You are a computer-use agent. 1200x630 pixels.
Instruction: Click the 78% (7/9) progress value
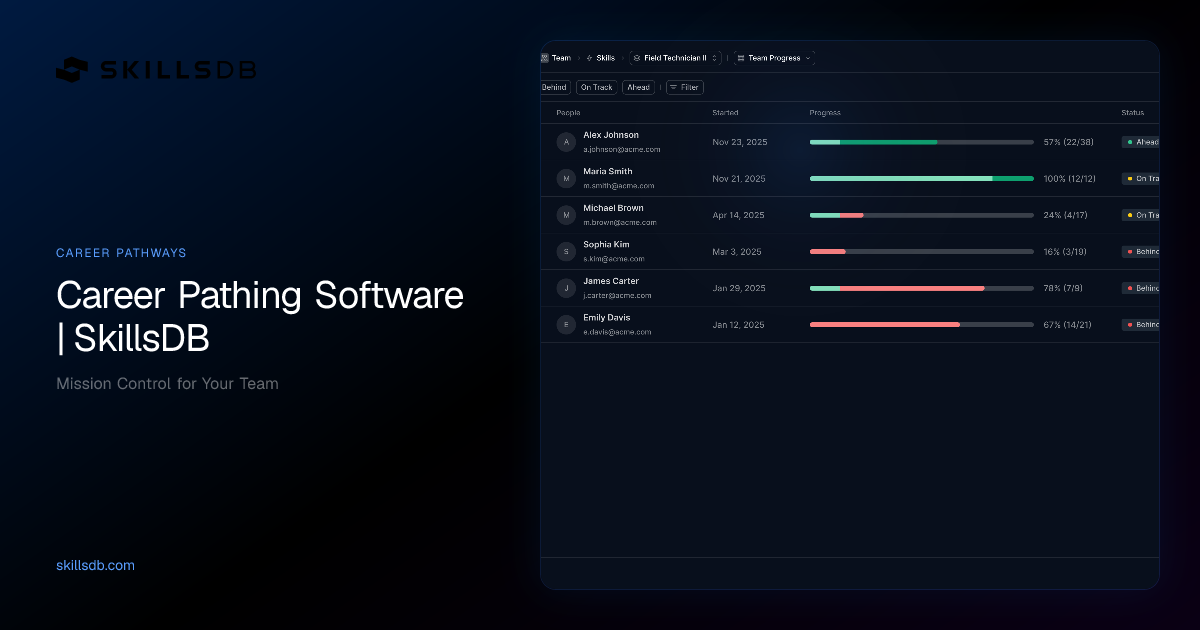(x=1063, y=288)
